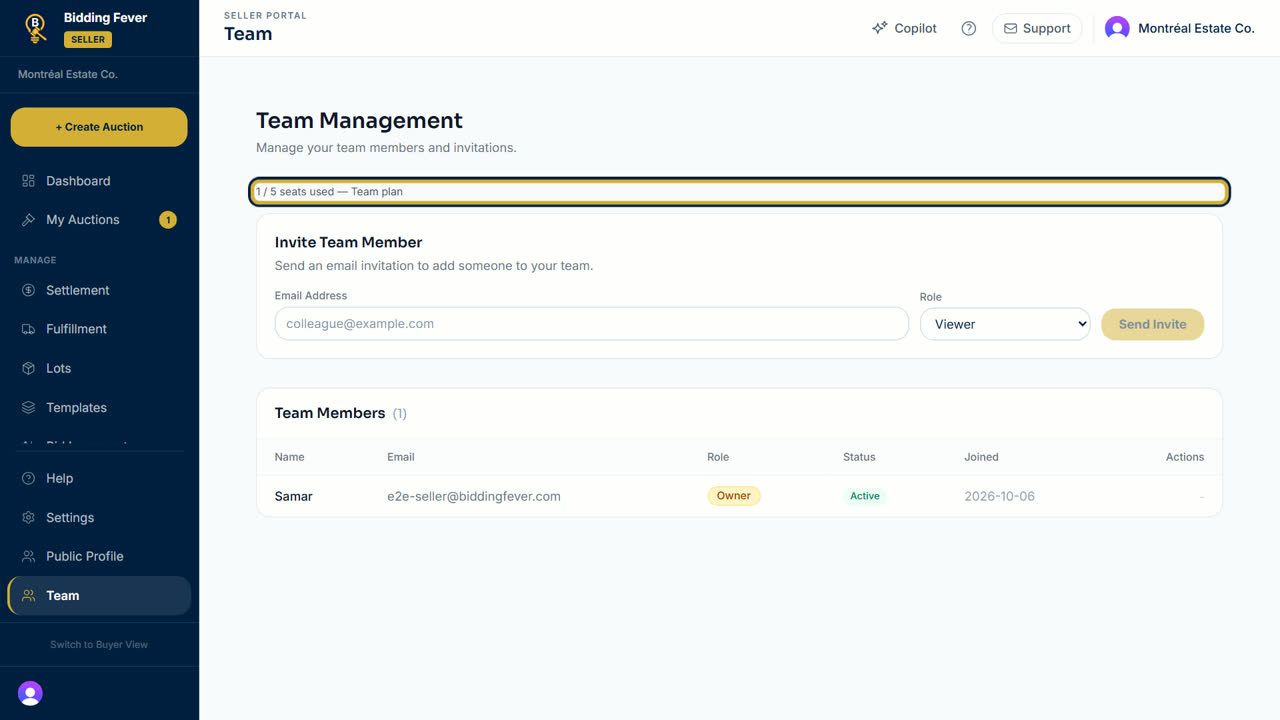Click the purple avatar at sidebar bottom
The image size is (1280, 720).
(x=30, y=693)
